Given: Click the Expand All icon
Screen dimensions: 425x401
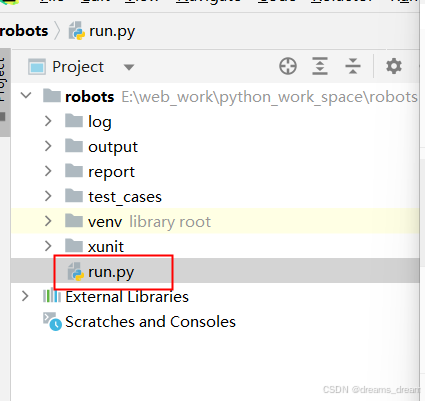Looking at the screenshot, I should pyautogui.click(x=320, y=66).
